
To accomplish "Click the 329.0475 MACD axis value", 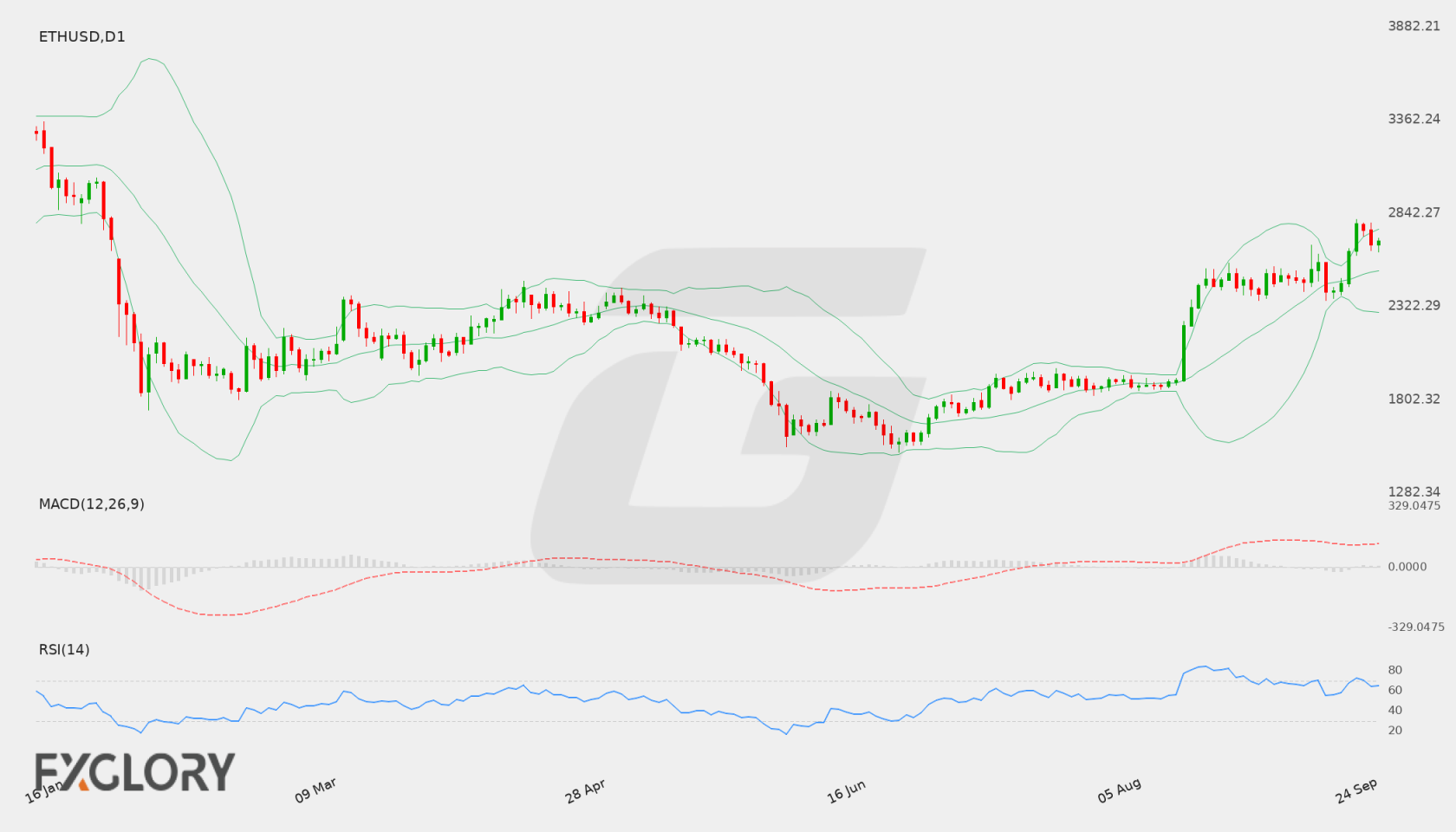I will (x=1414, y=505).
